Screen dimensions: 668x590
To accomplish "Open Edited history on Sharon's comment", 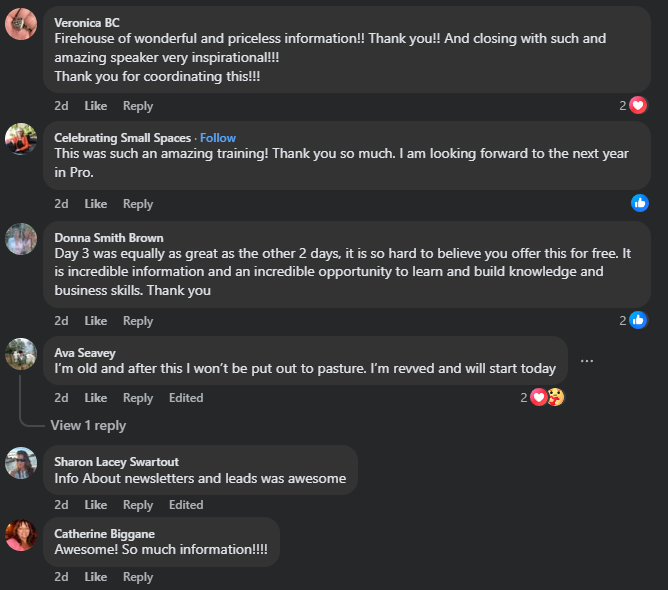I will coord(186,505).
